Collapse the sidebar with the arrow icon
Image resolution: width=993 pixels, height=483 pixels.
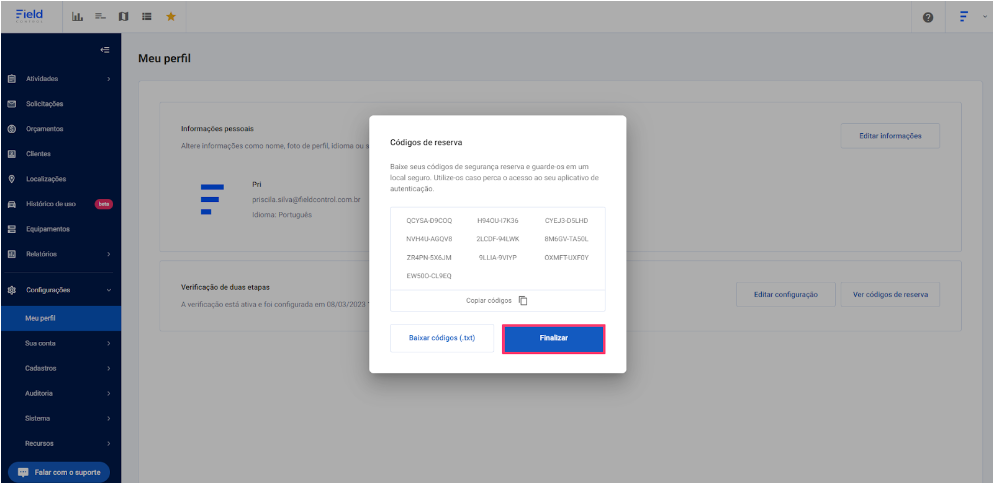coord(105,50)
